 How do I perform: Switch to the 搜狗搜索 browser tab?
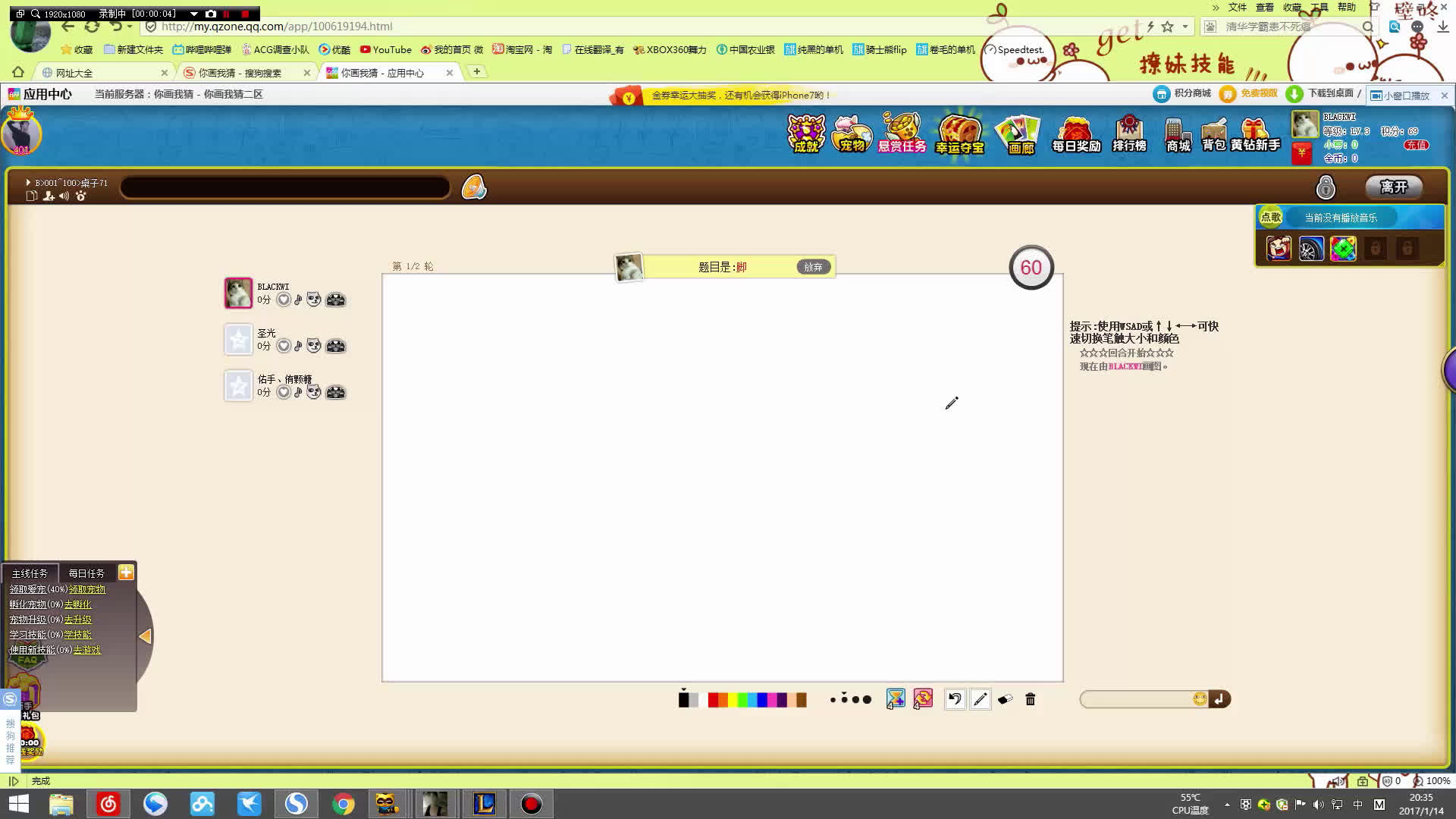[247, 73]
